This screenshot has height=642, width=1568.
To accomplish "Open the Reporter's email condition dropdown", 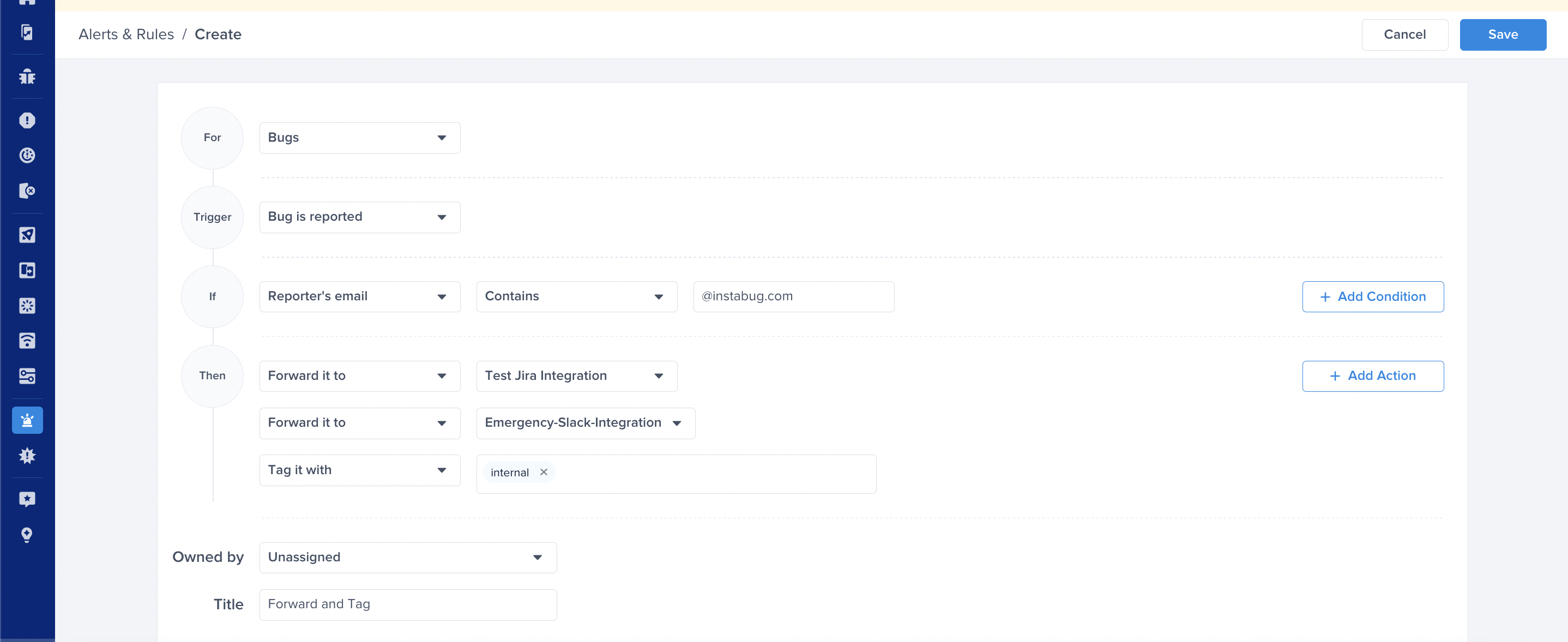I will pos(359,296).
